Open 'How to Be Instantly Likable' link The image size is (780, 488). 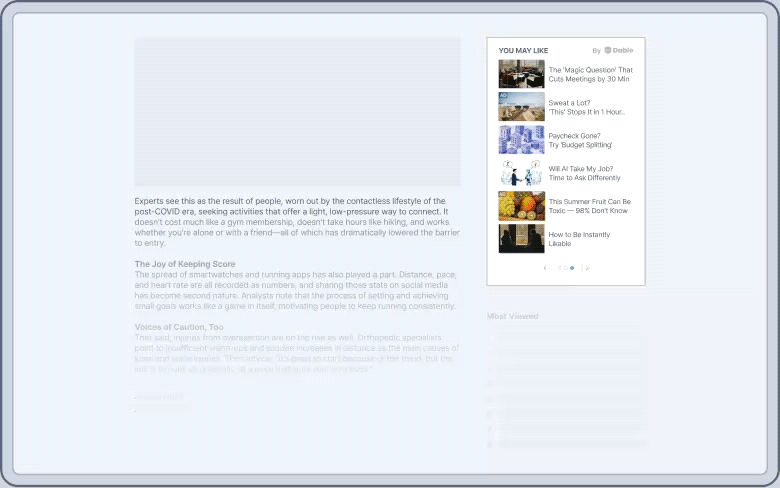(x=579, y=239)
